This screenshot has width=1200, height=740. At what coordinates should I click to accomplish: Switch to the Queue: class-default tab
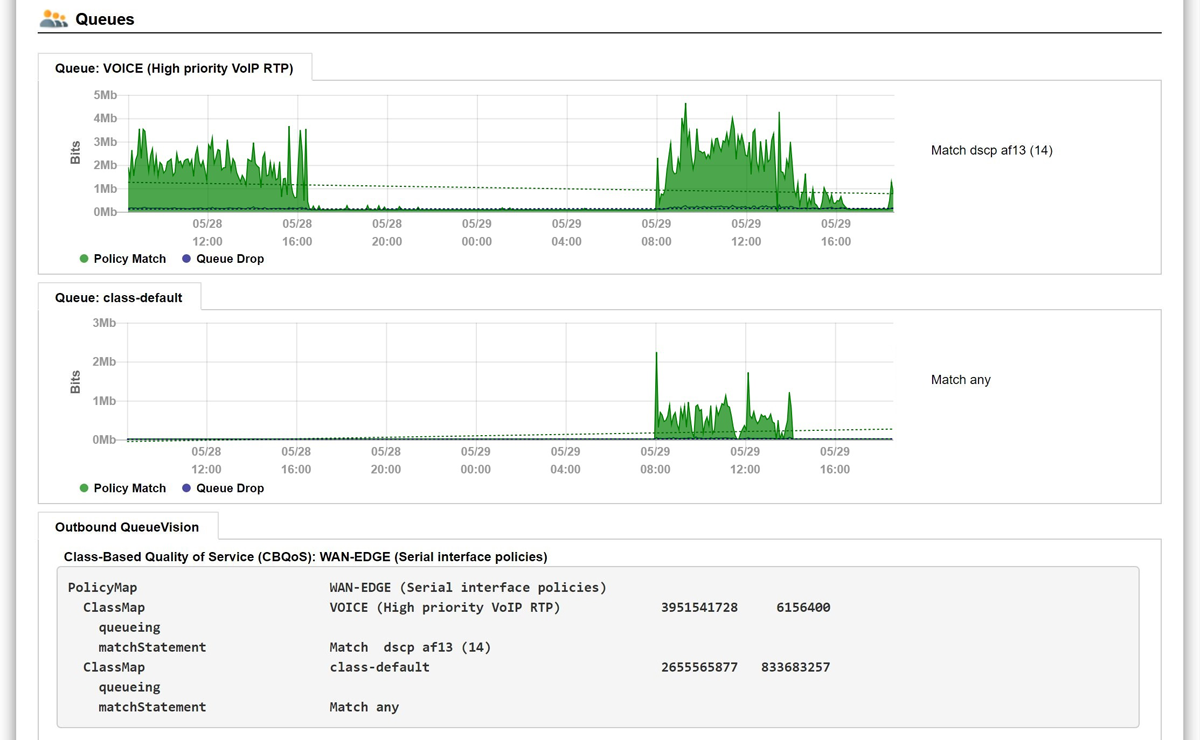[x=118, y=297]
